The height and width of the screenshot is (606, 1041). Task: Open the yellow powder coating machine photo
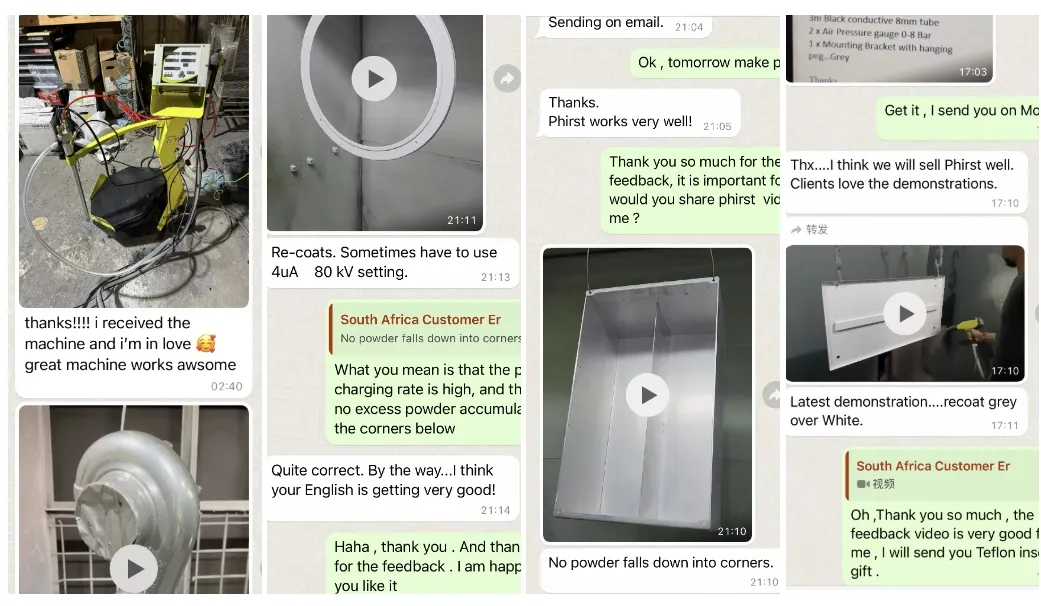pos(134,160)
